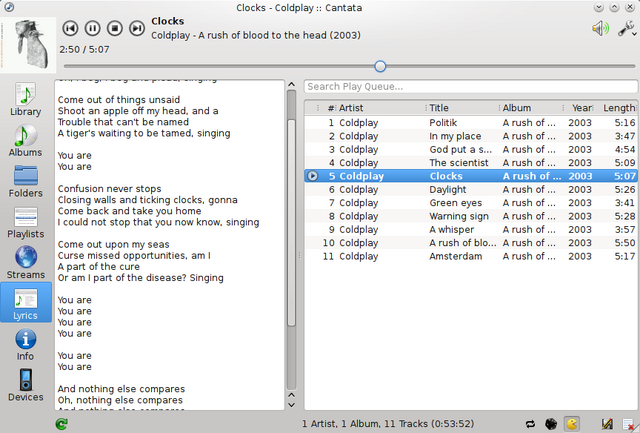Select the track Amsterdam
640x433 pixels.
[471, 256]
